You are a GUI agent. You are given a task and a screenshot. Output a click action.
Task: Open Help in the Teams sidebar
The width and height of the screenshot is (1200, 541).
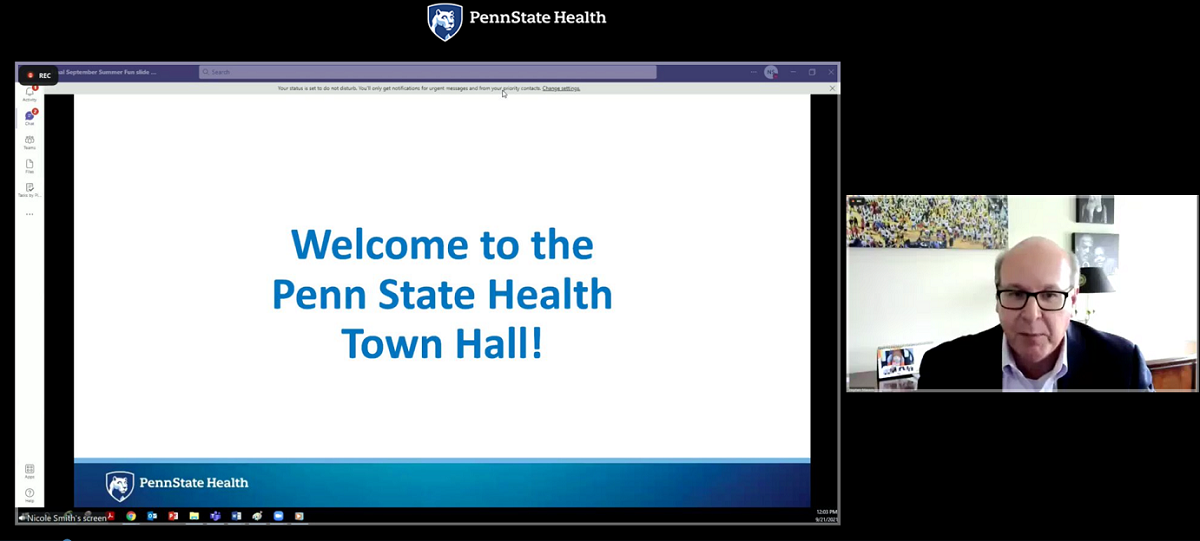coord(29,495)
